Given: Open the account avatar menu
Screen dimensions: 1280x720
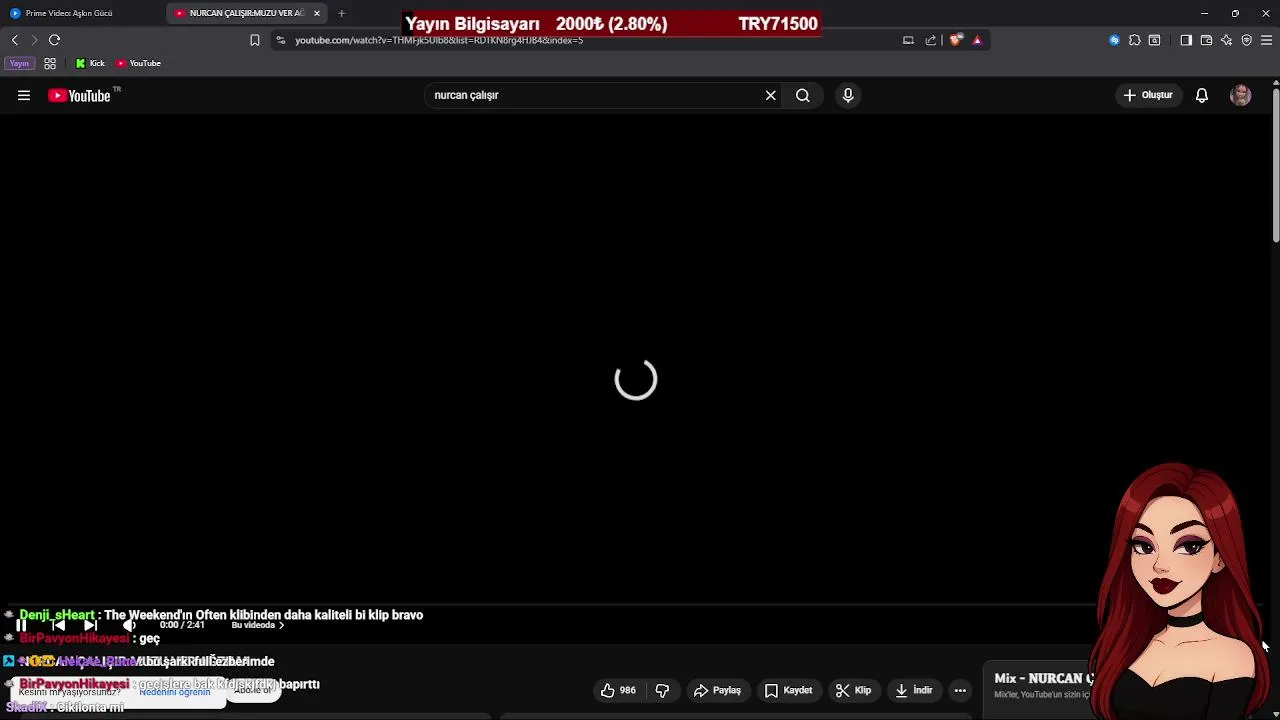Looking at the screenshot, I should coord(1240,95).
